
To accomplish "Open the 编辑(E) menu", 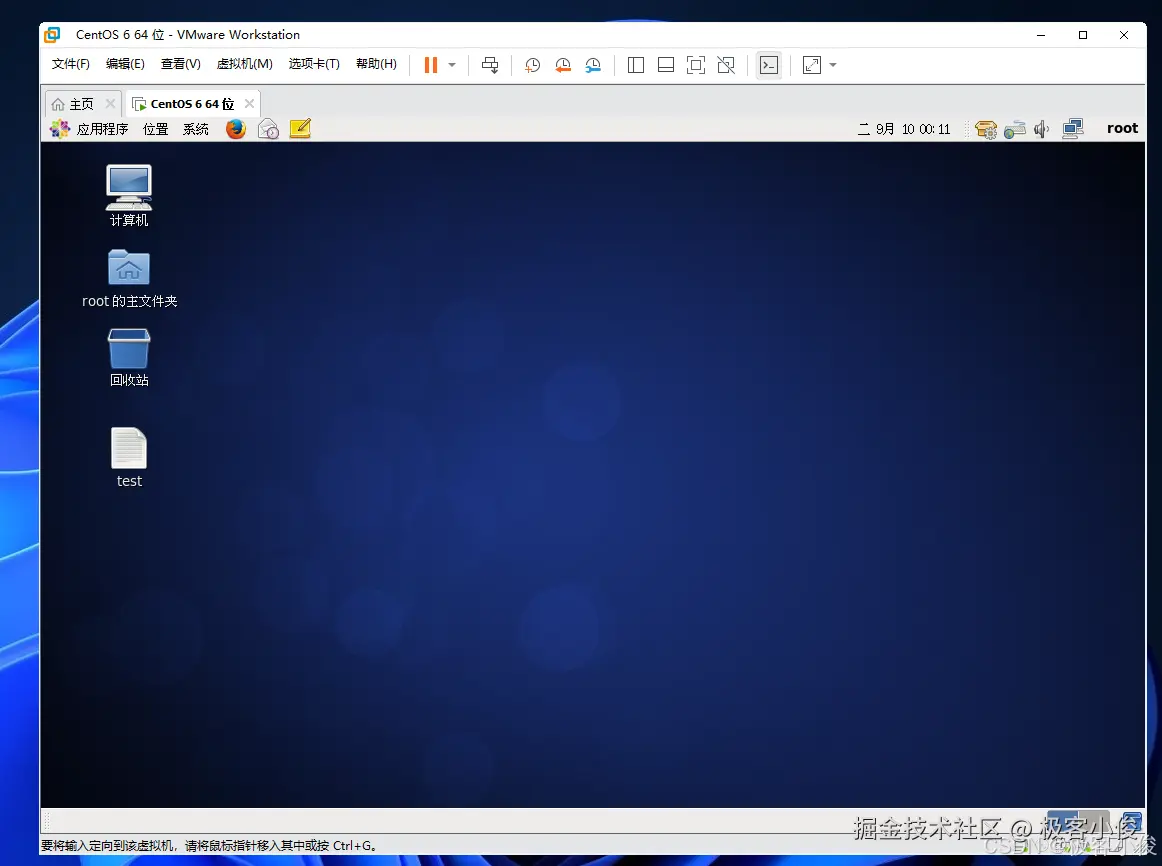I will click(125, 64).
